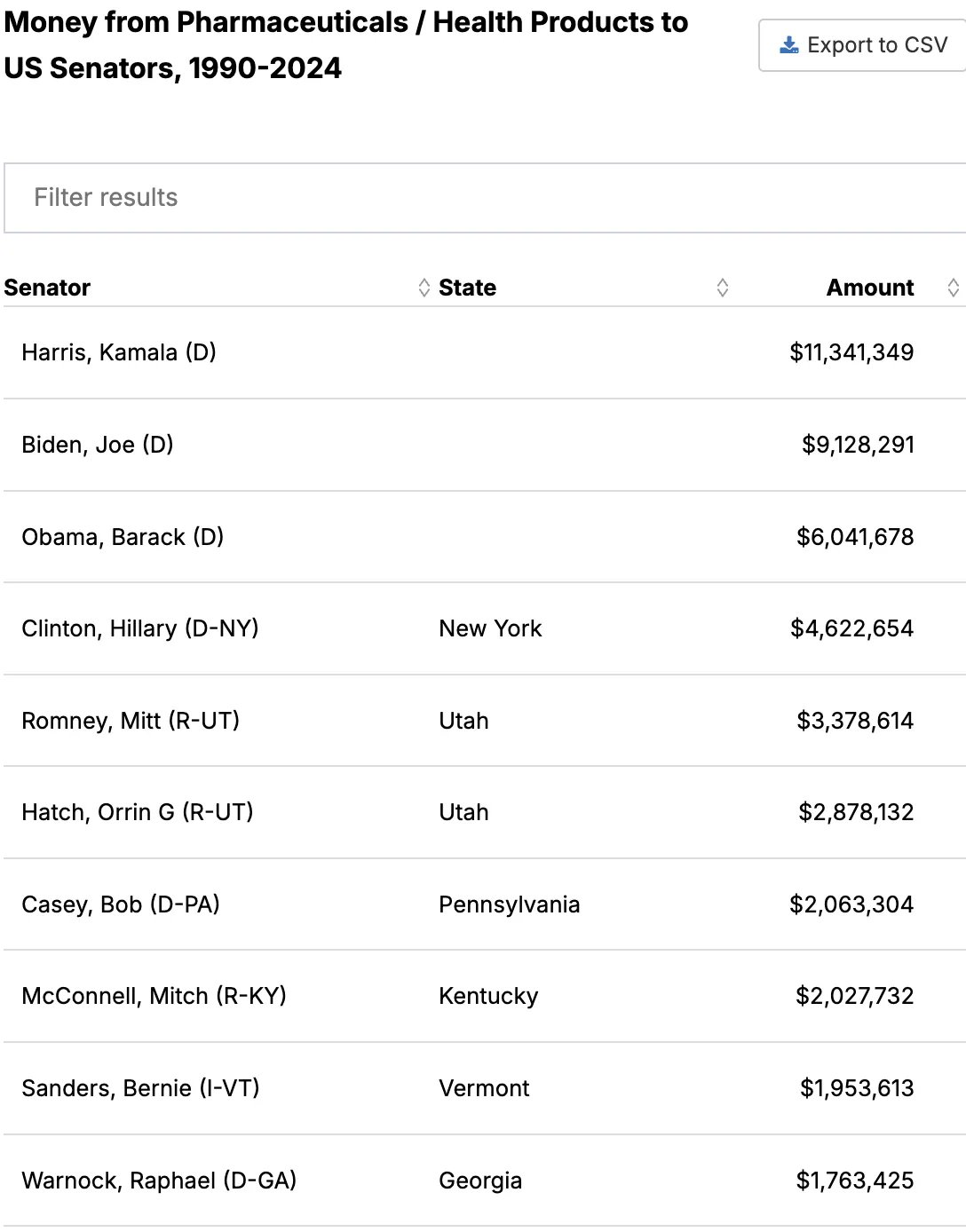Select Romney, Mitt (R-UT) name

coord(131,721)
